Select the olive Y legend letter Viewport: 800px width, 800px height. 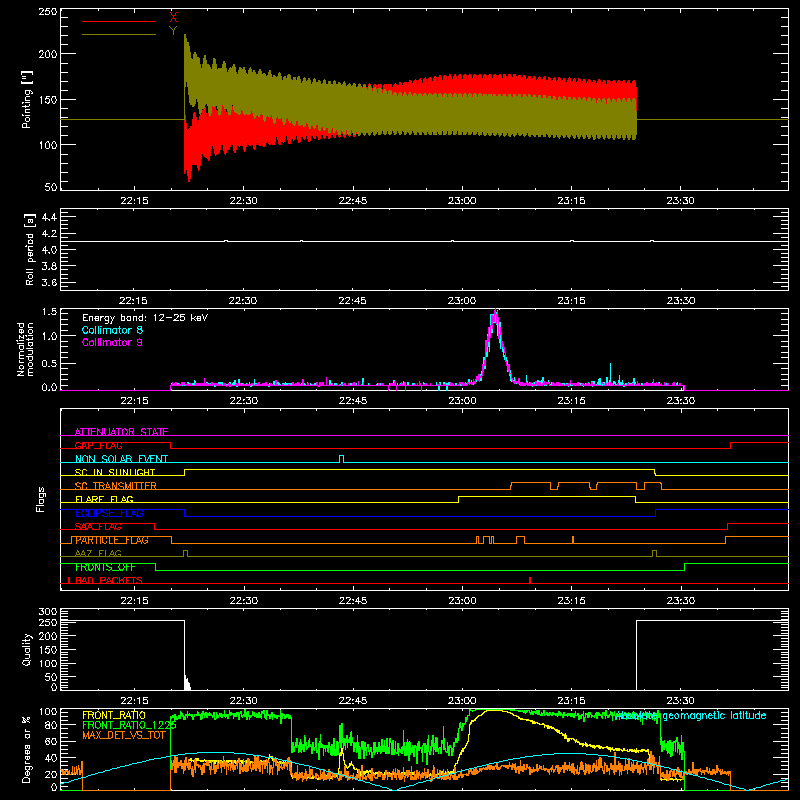tap(173, 31)
